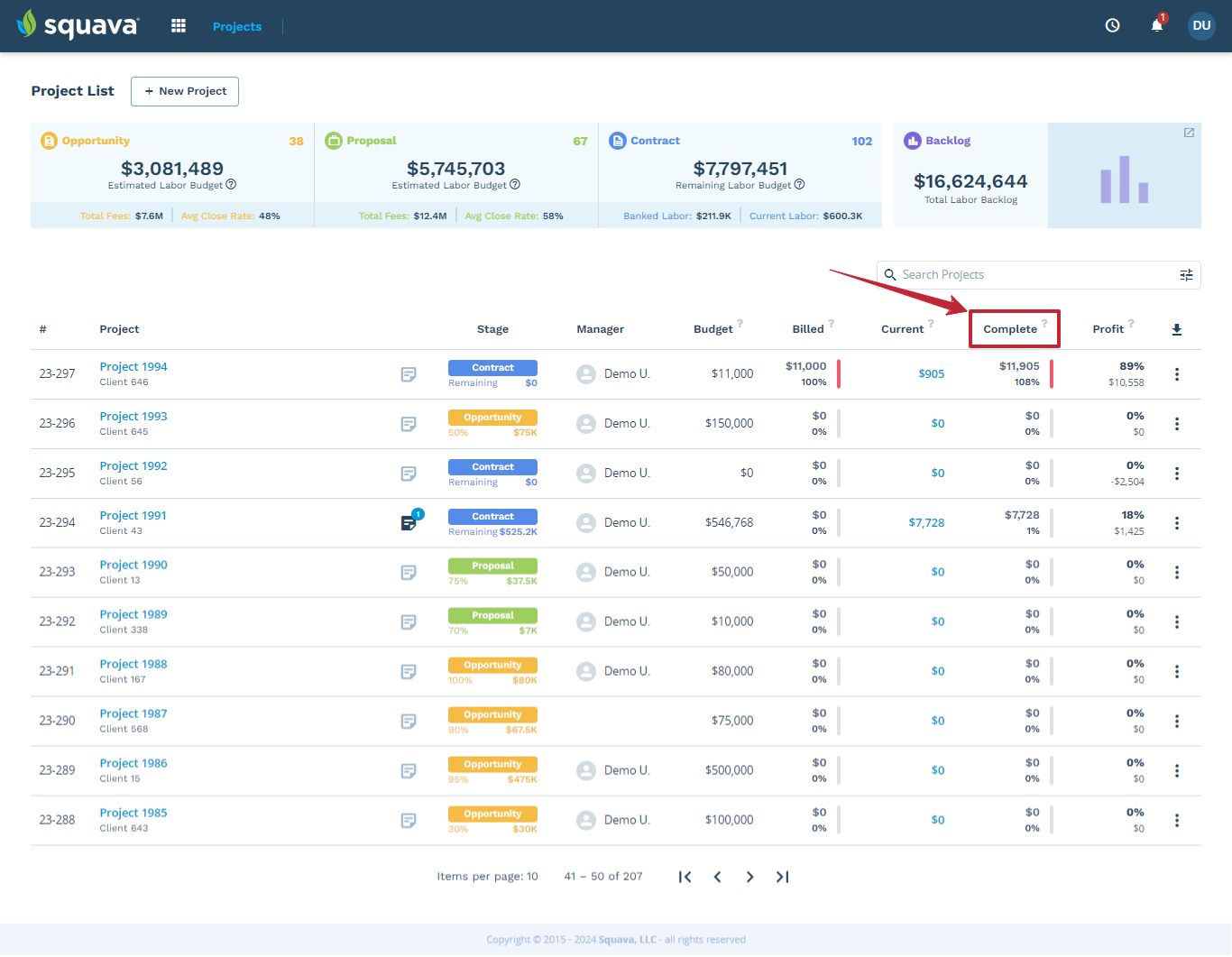The width and height of the screenshot is (1232, 957).
Task: Click the expand icon on the Backlog card
Action: tap(1189, 132)
